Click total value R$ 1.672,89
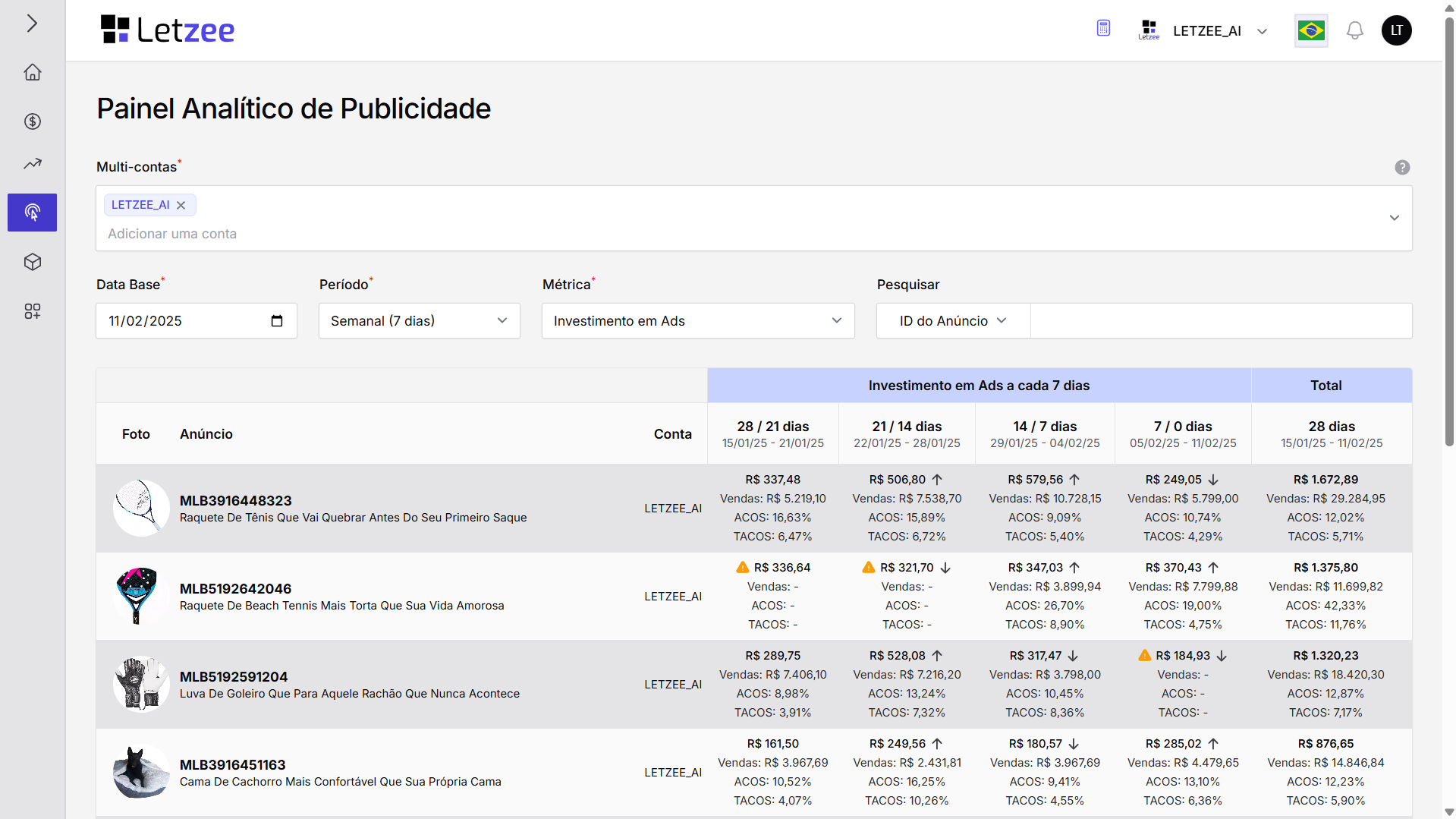The width and height of the screenshot is (1456, 819). pyautogui.click(x=1325, y=480)
